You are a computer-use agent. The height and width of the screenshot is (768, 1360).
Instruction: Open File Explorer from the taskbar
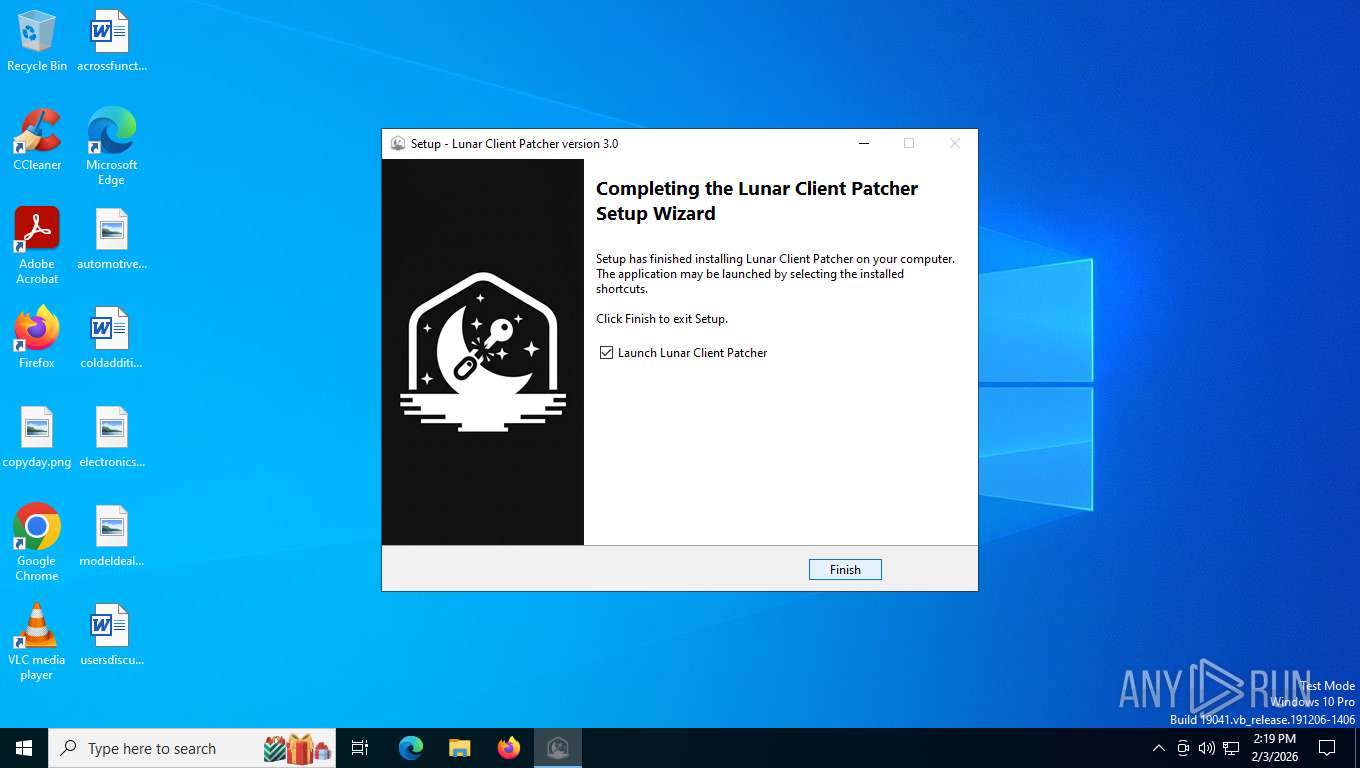point(460,748)
